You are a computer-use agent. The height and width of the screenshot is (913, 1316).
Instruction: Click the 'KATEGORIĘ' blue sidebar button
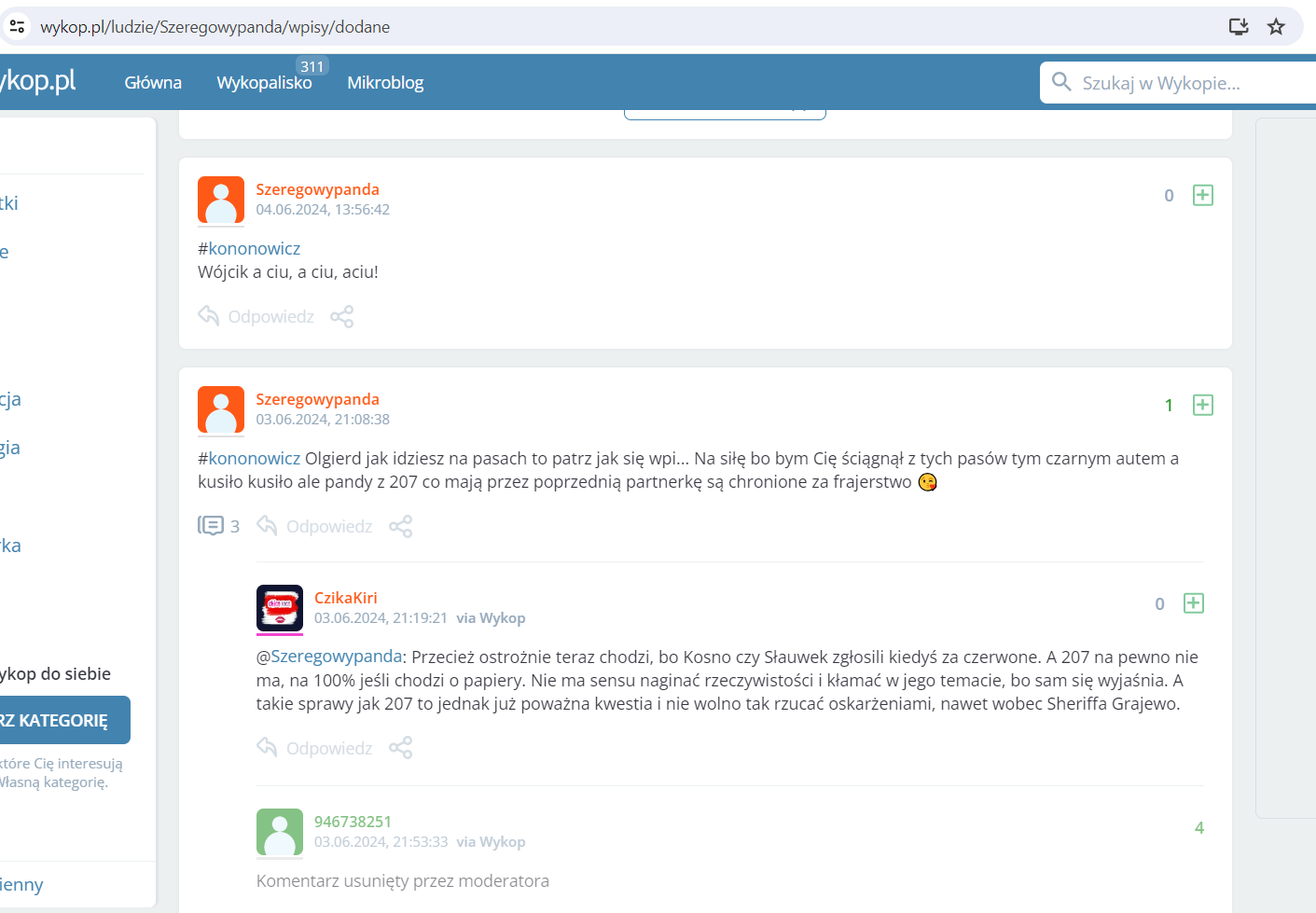coord(63,720)
